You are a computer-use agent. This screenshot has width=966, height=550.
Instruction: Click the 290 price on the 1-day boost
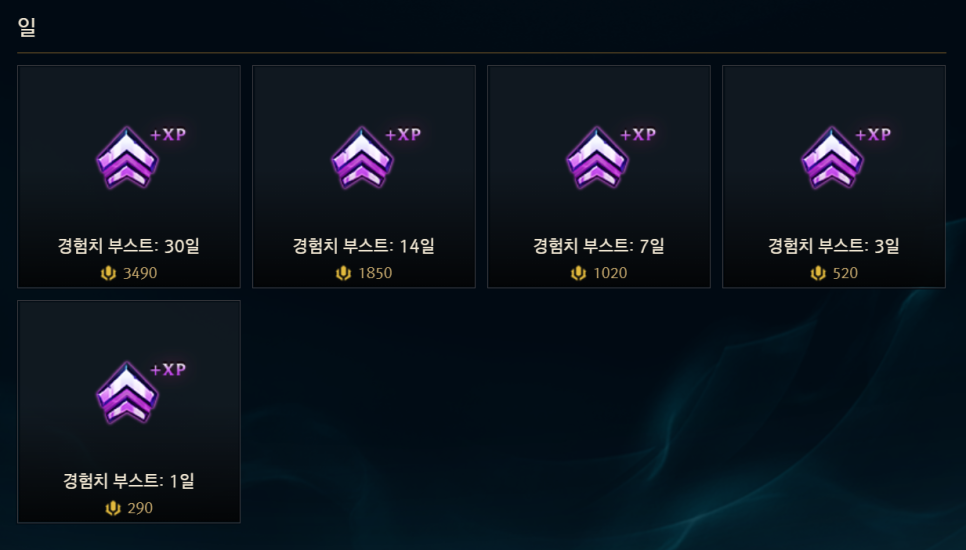point(140,508)
